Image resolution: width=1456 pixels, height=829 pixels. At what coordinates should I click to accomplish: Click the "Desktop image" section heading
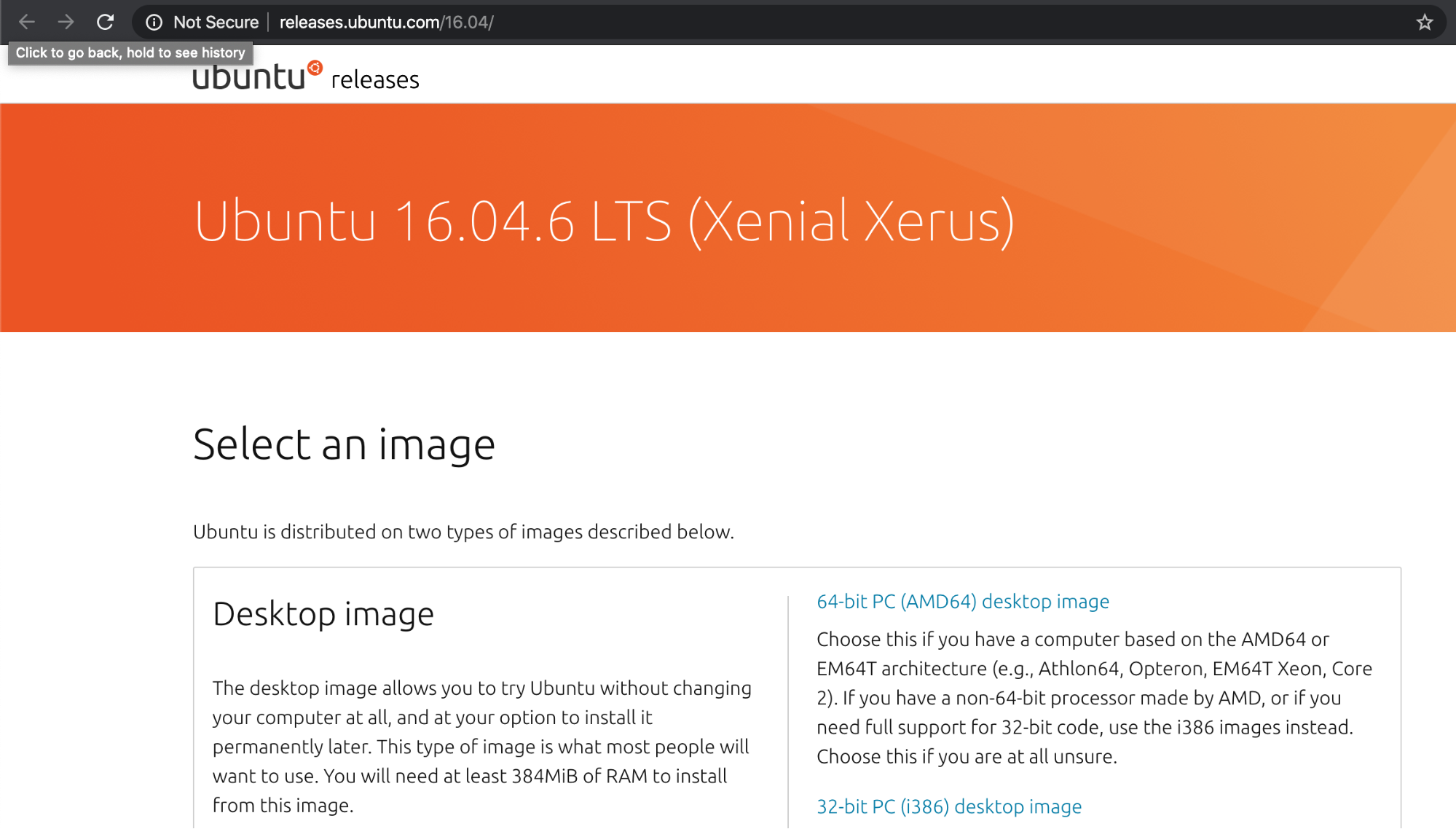pos(323,614)
